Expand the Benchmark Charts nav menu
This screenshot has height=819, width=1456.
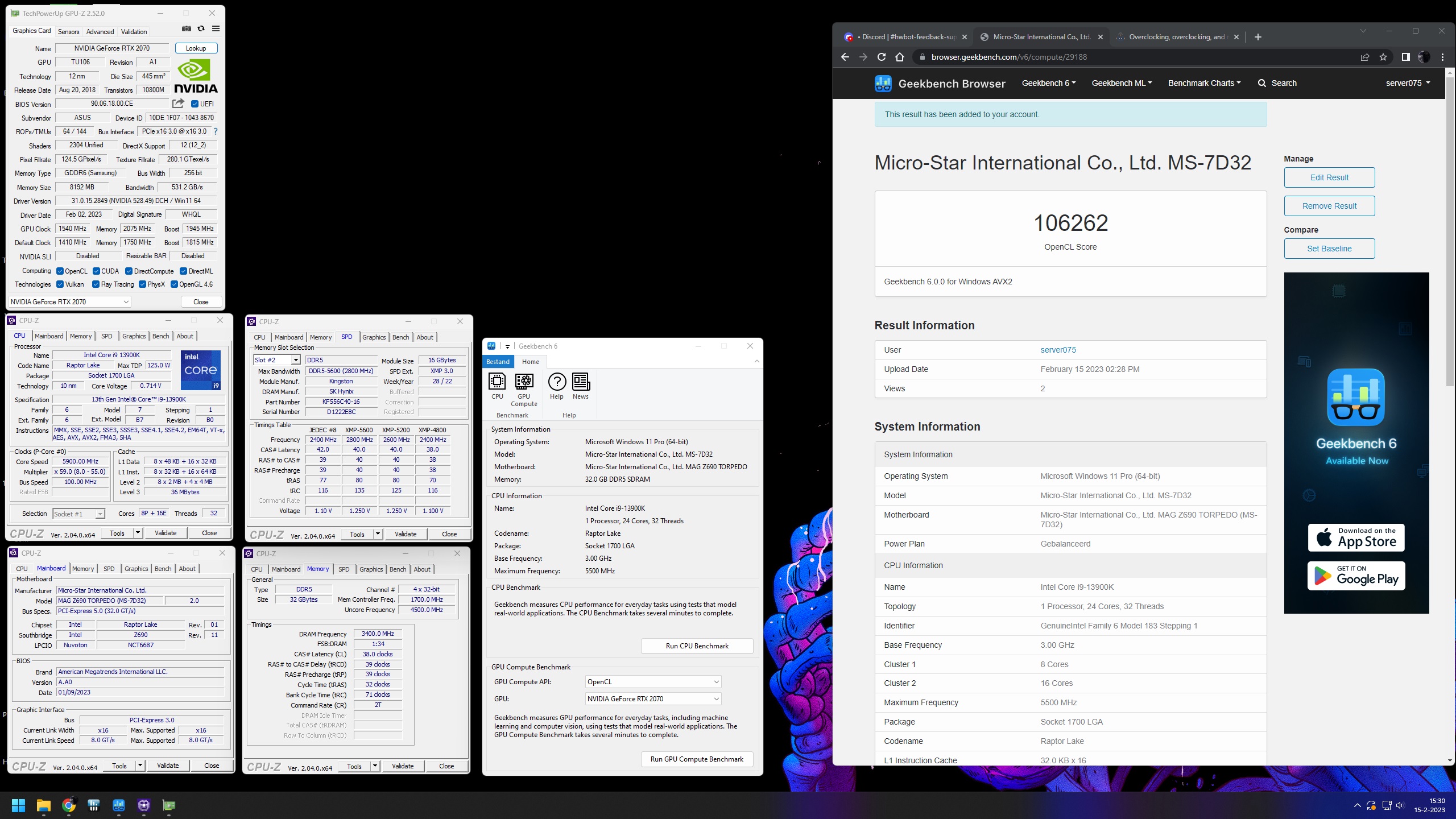tap(1204, 83)
